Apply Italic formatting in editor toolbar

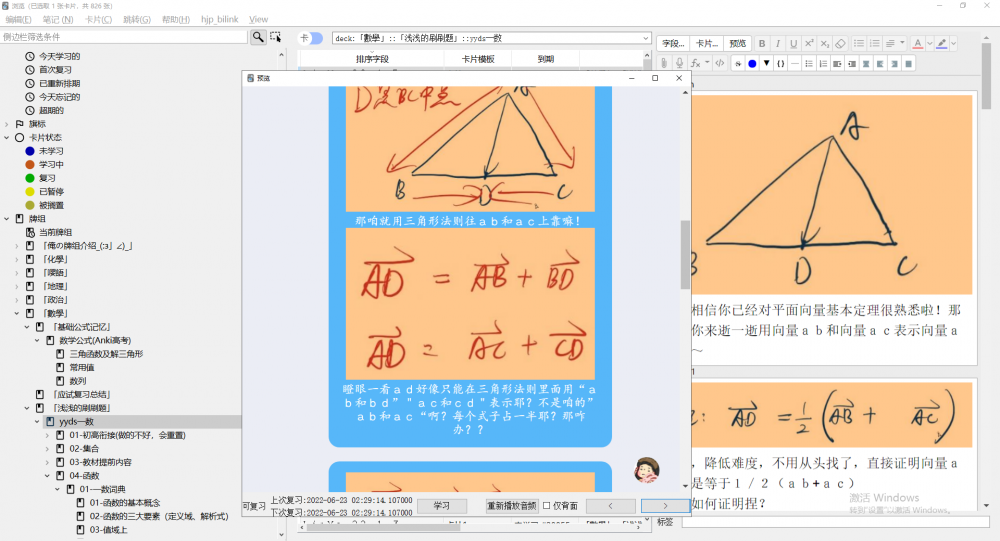pos(777,43)
